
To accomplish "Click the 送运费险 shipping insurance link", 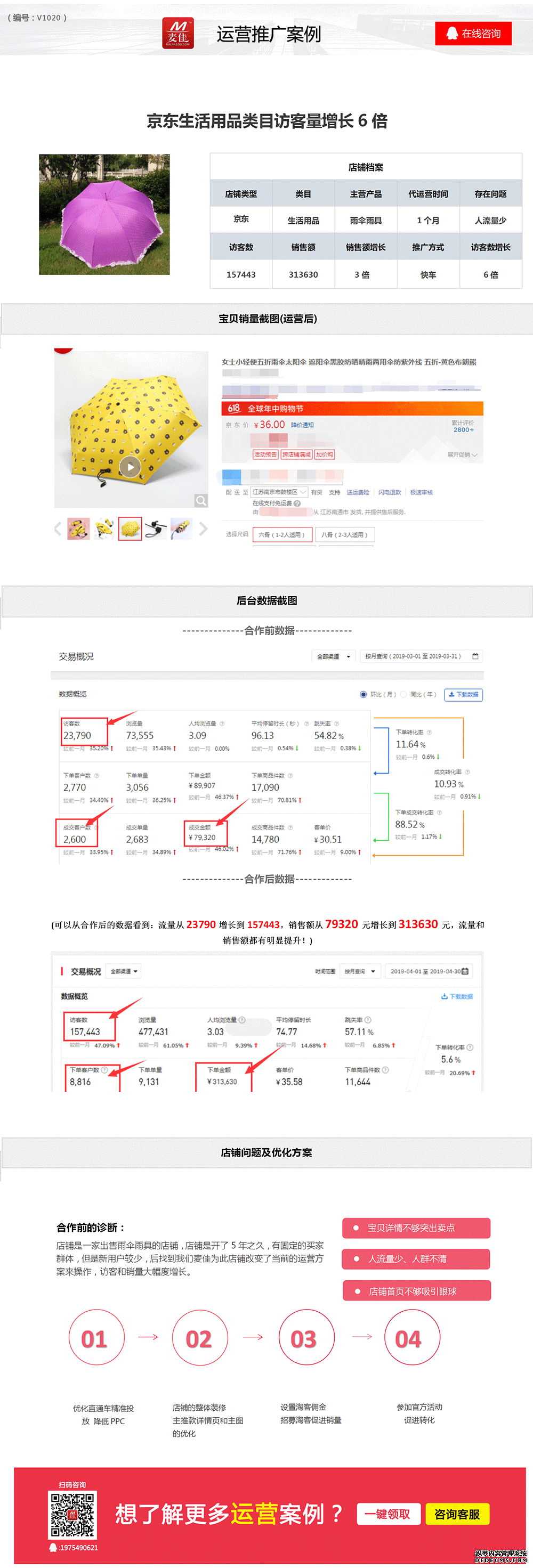I will (358, 492).
